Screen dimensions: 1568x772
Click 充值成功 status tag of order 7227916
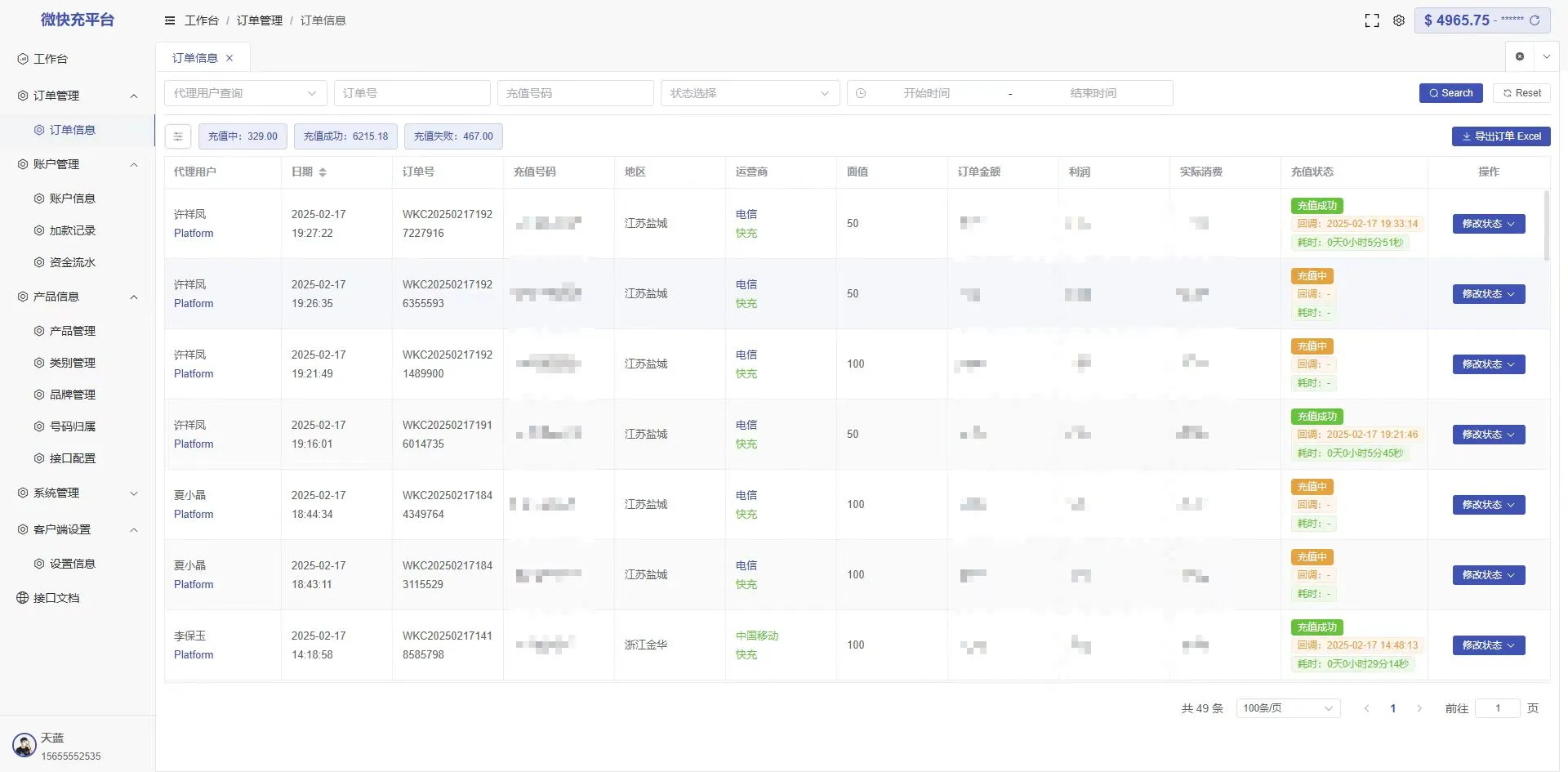[x=1317, y=206]
